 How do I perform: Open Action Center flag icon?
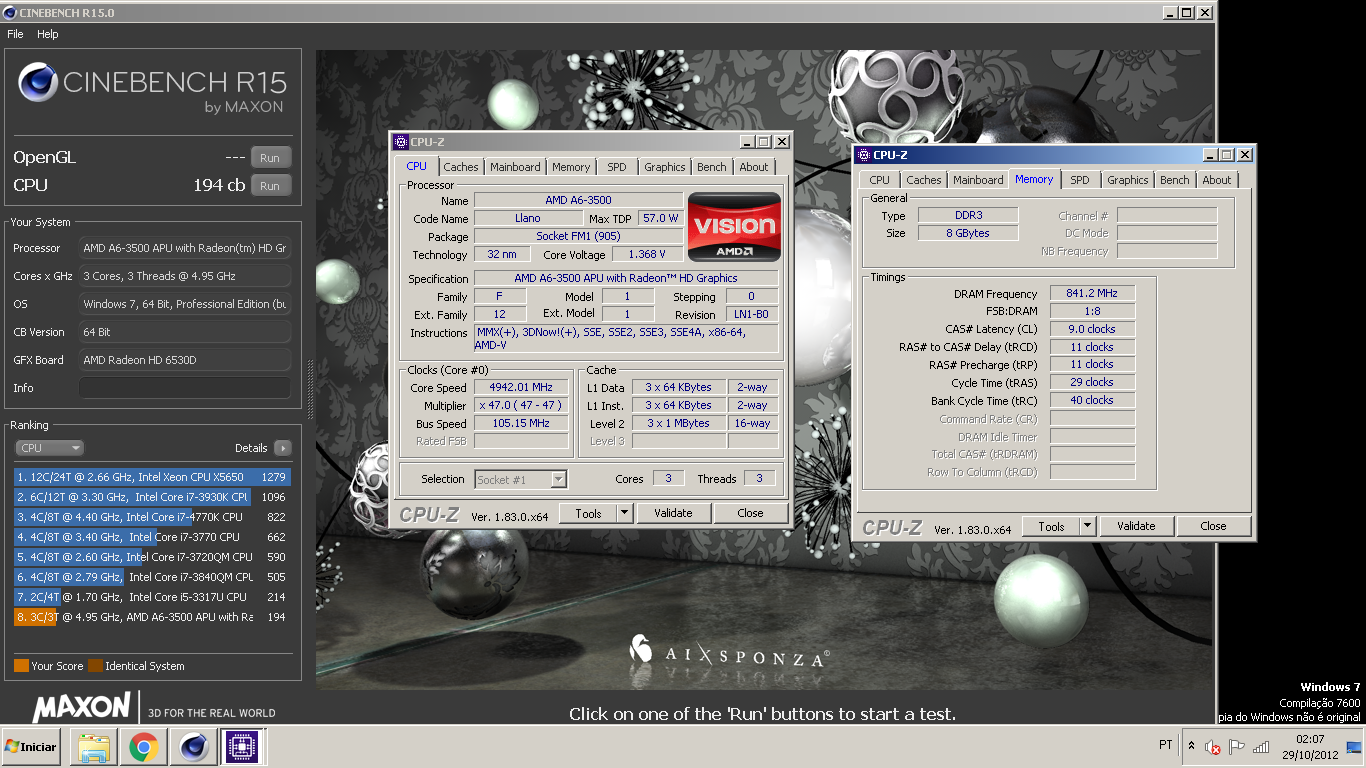coord(1237,747)
